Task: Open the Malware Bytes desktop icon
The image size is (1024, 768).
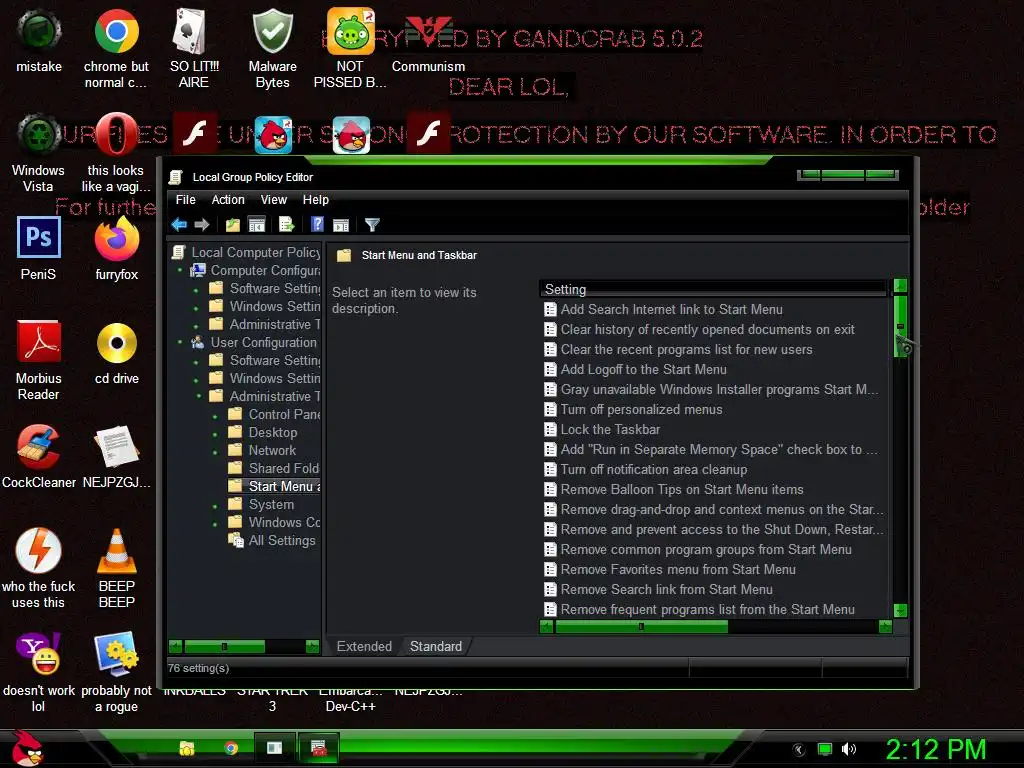Action: tap(272, 48)
